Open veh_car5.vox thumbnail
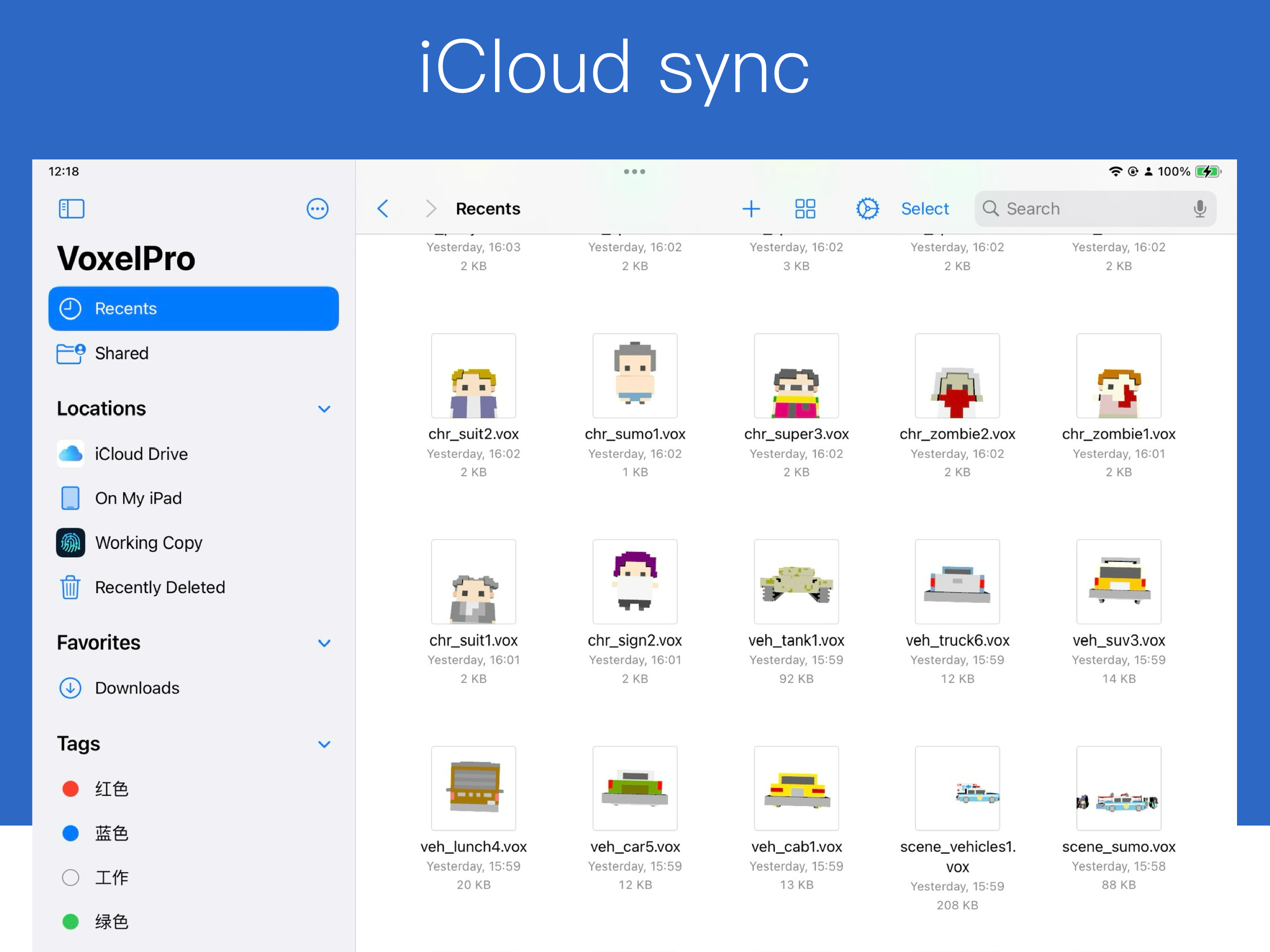The height and width of the screenshot is (952, 1270). coord(635,788)
